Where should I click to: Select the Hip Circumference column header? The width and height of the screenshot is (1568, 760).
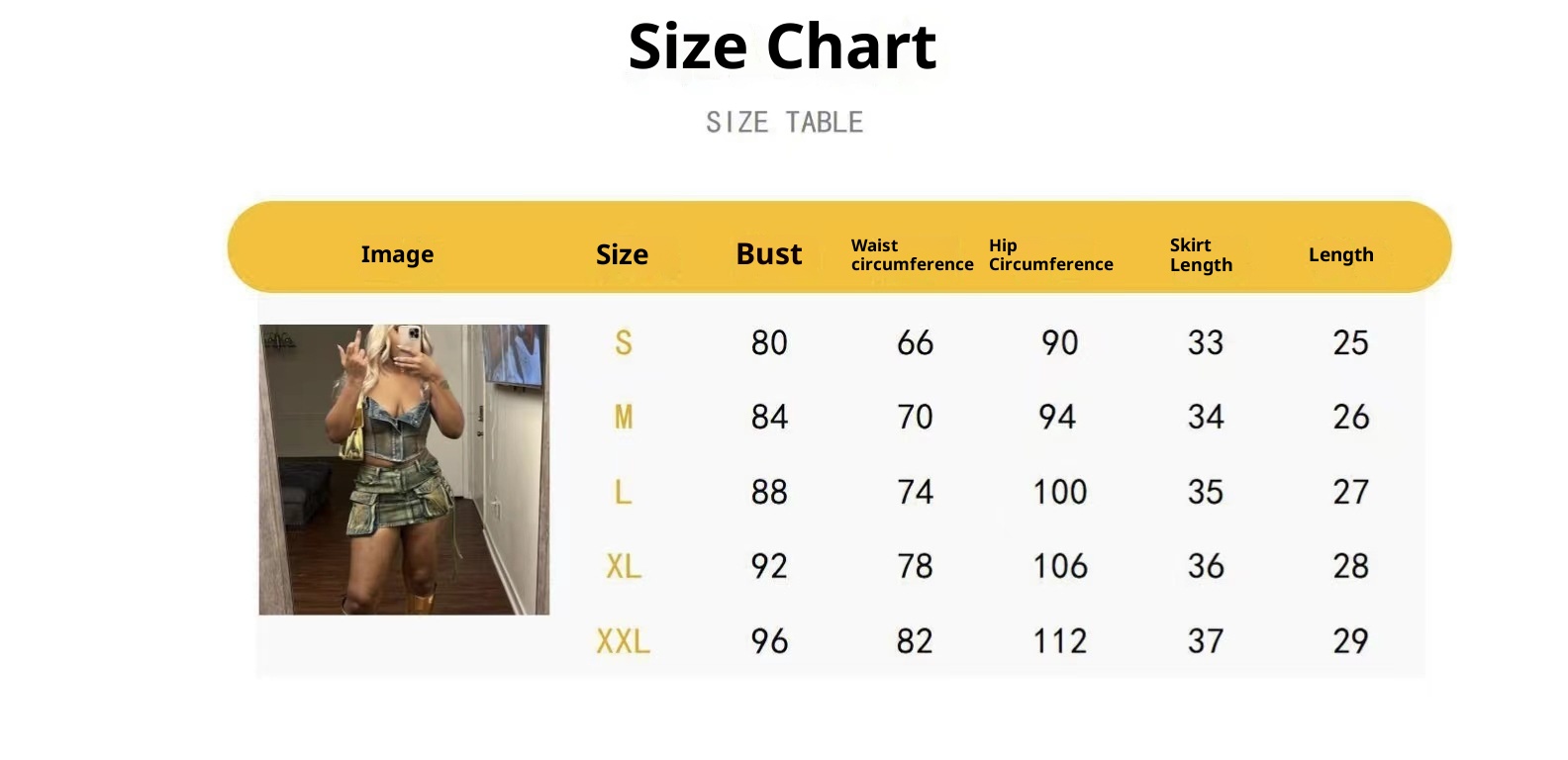(1050, 255)
